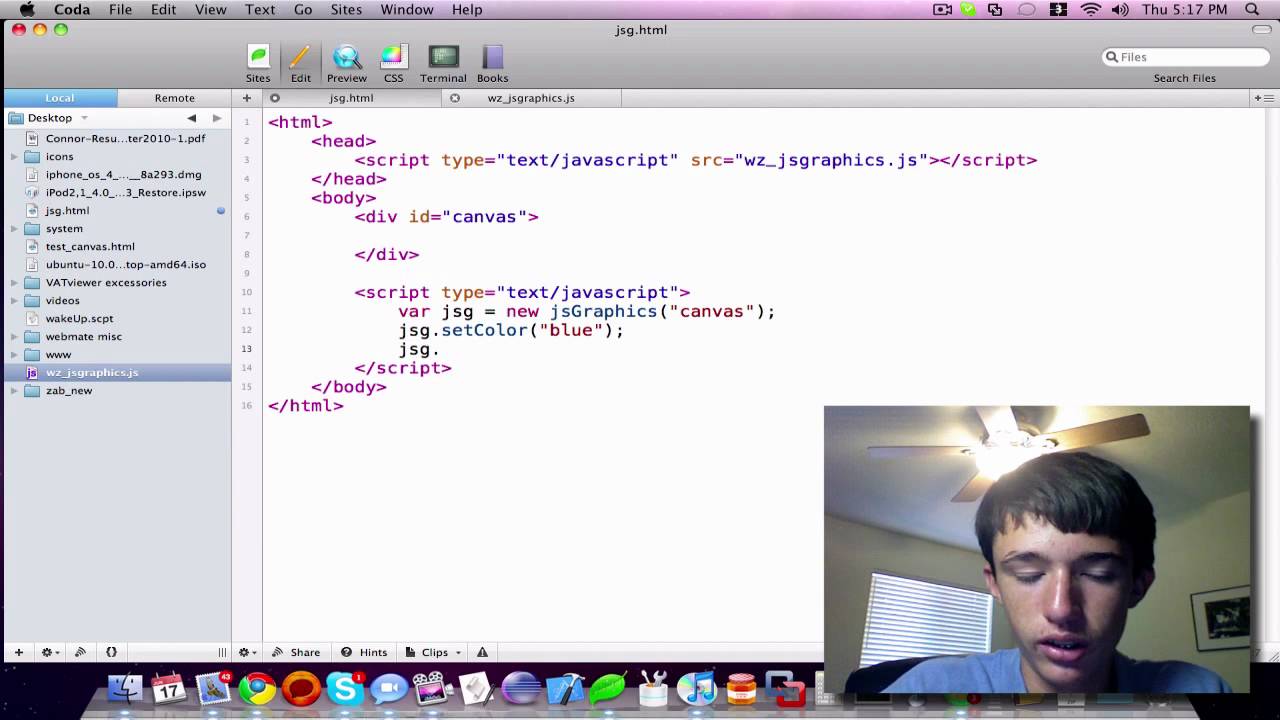Image resolution: width=1280 pixels, height=720 pixels.
Task: Open the Go menu
Action: (303, 9)
